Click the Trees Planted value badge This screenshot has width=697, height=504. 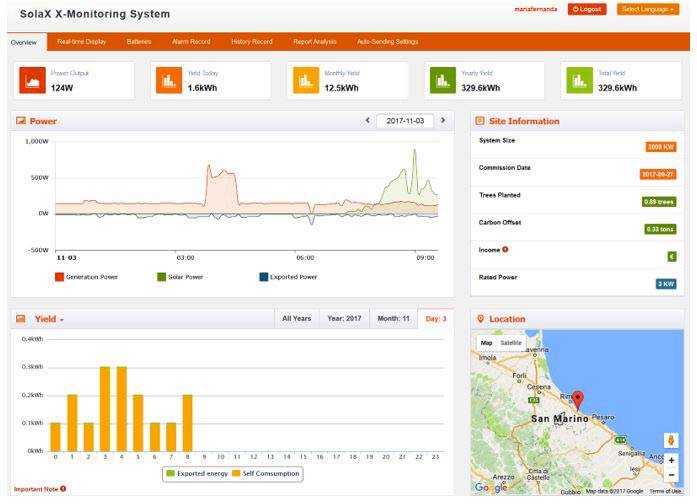click(659, 202)
